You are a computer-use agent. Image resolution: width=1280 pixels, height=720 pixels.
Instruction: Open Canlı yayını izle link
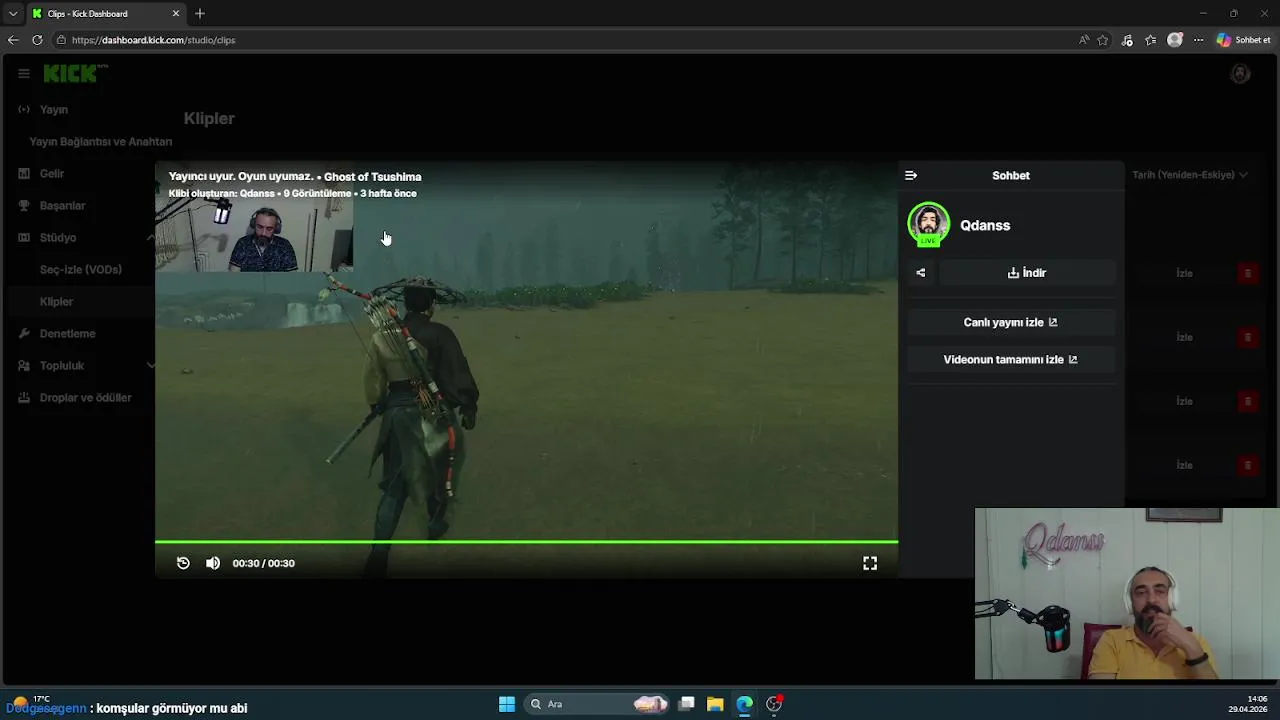tap(1011, 322)
